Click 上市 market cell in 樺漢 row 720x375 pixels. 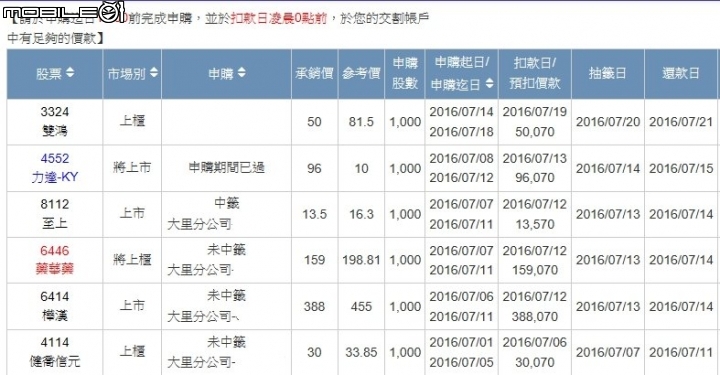(x=132, y=306)
